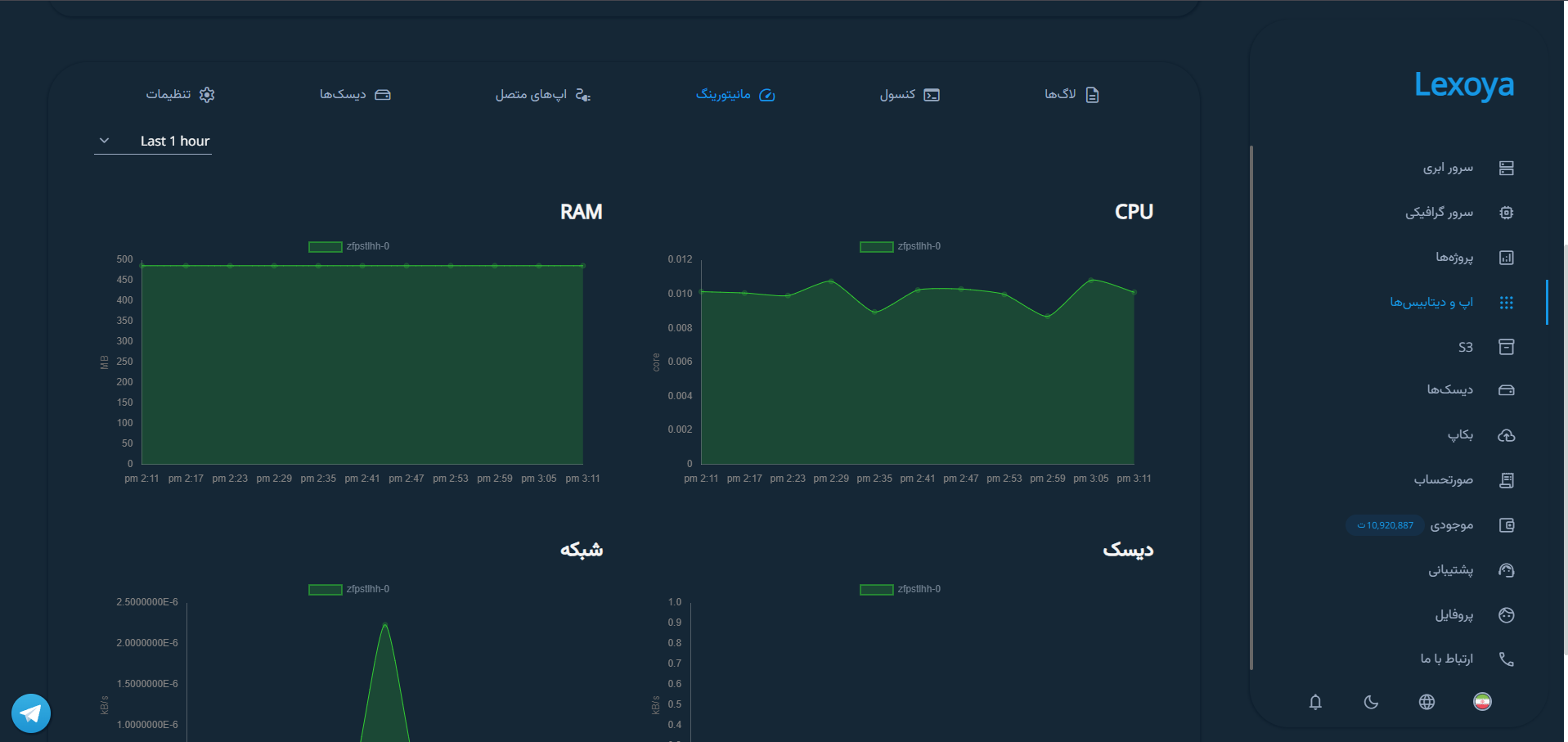
Task: Click the invoice receipt icon
Action: (x=1506, y=480)
